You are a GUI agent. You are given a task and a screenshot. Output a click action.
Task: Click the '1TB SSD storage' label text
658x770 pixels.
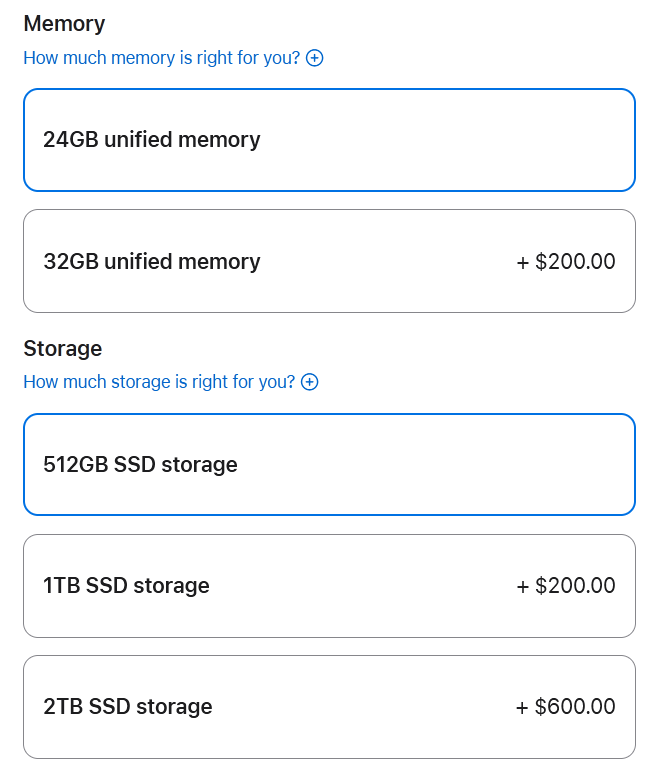[126, 585]
